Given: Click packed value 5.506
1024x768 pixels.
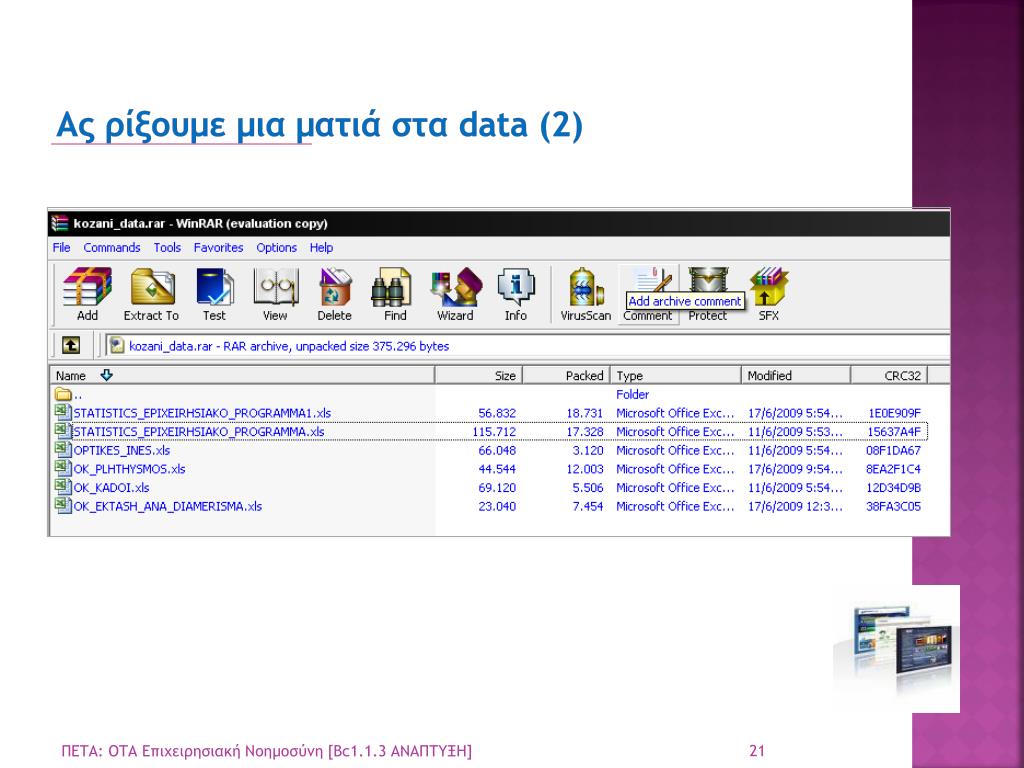Looking at the screenshot, I should click(x=588, y=488).
